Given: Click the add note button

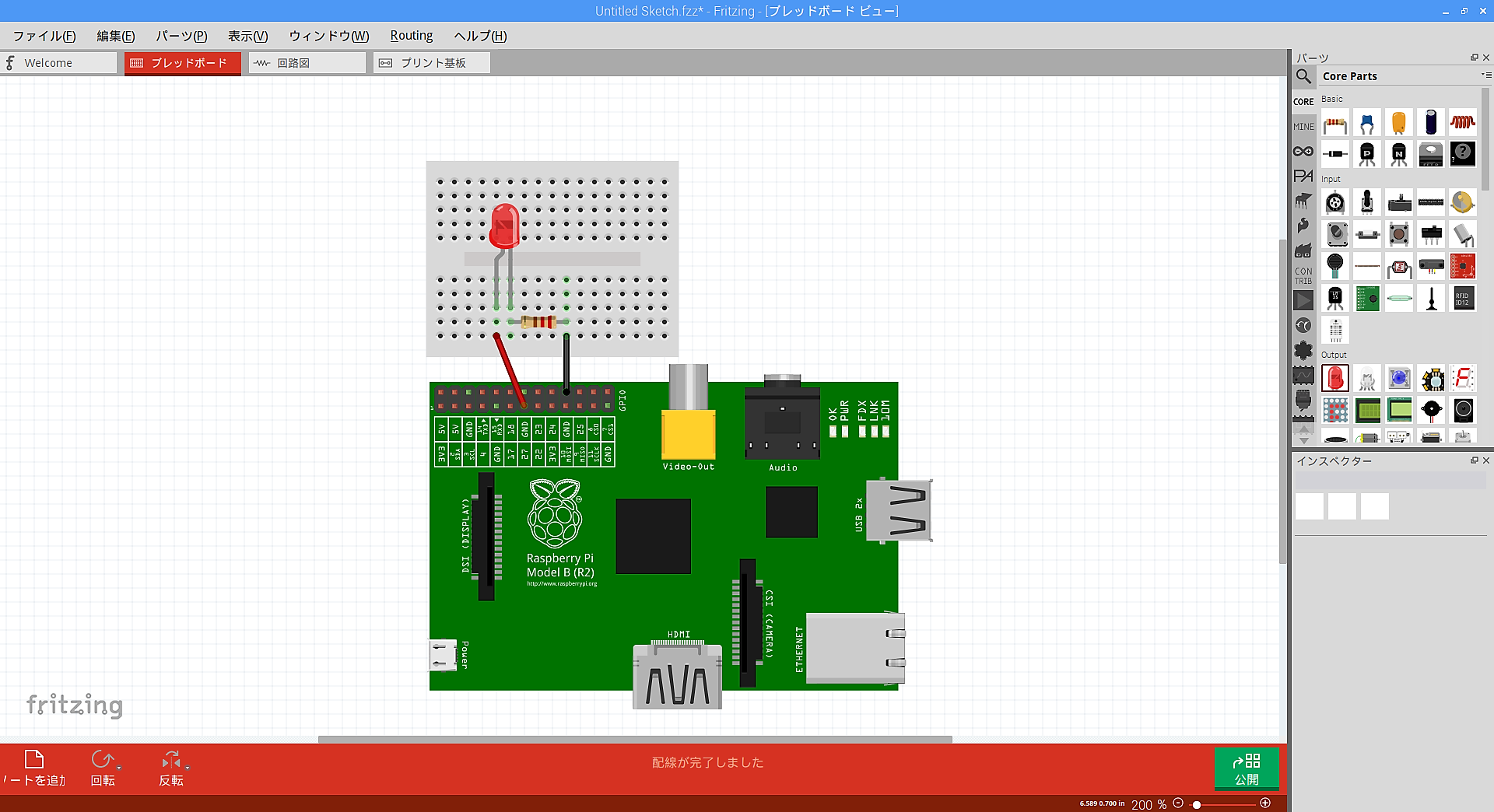Looking at the screenshot, I should pyautogui.click(x=34, y=768).
